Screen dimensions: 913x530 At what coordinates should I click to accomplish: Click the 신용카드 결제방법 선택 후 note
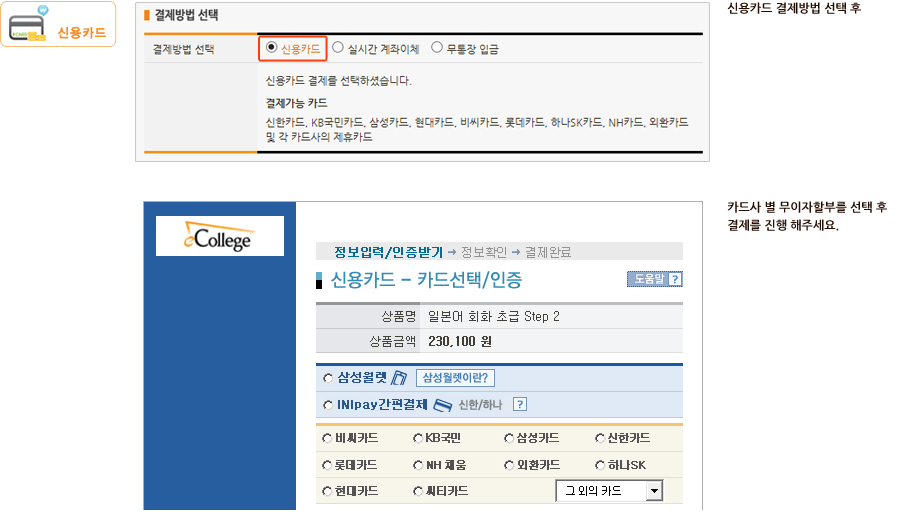[794, 8]
